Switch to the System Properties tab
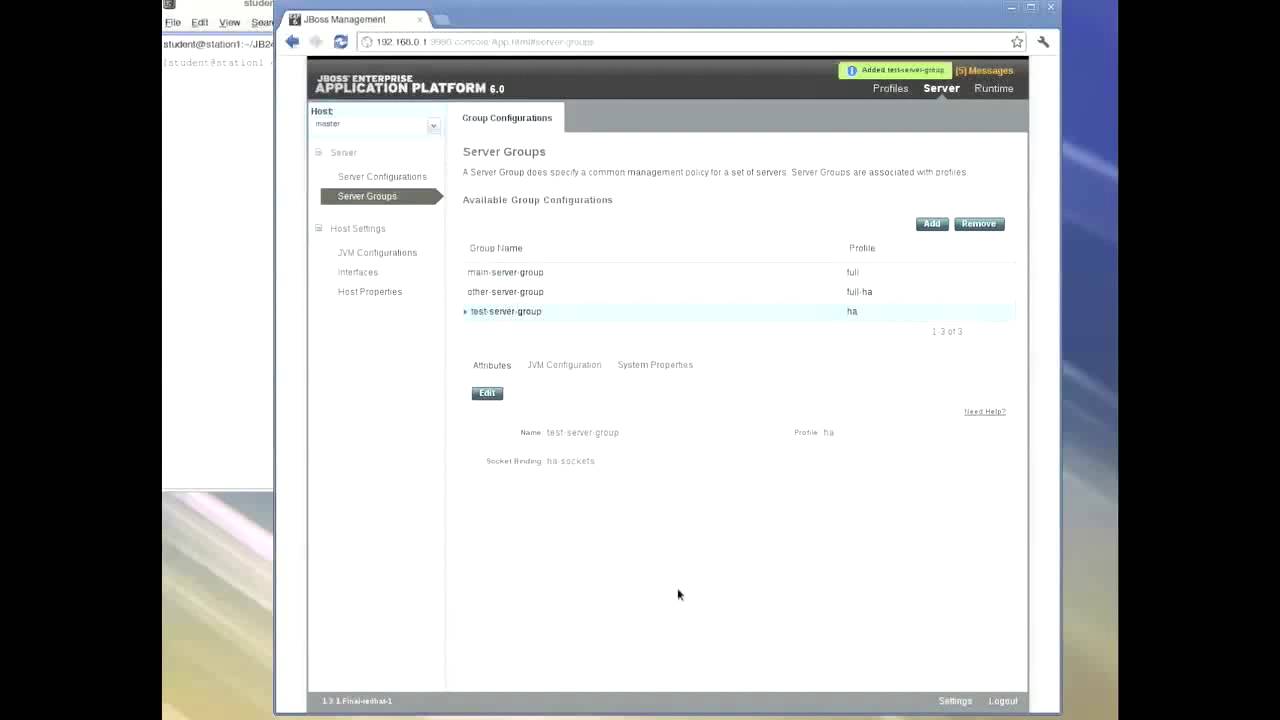Viewport: 1280px width, 720px height. coord(655,365)
